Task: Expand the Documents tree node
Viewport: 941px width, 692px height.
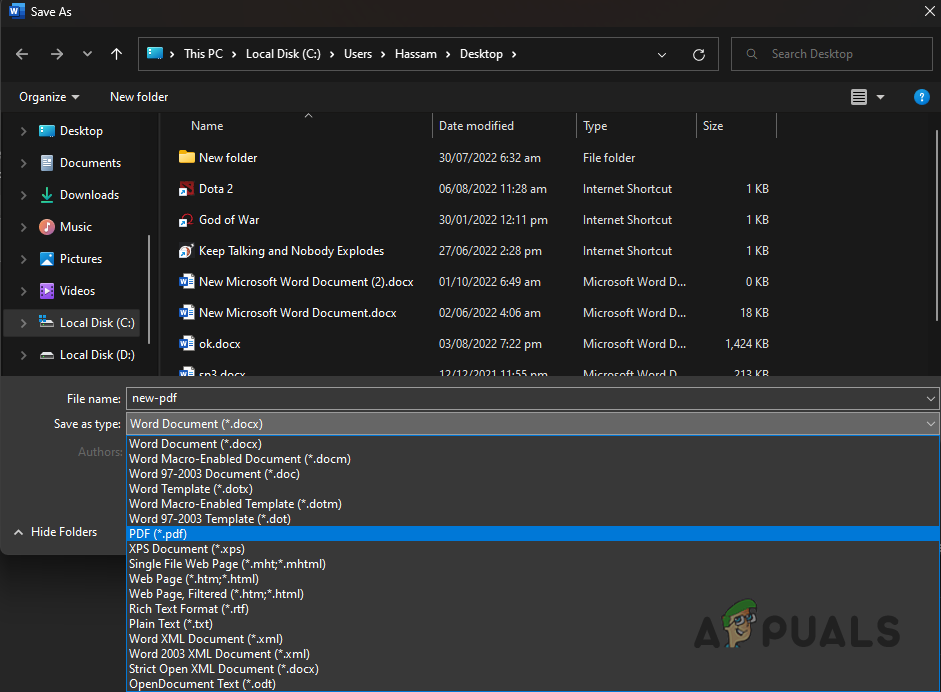Action: (x=23, y=163)
